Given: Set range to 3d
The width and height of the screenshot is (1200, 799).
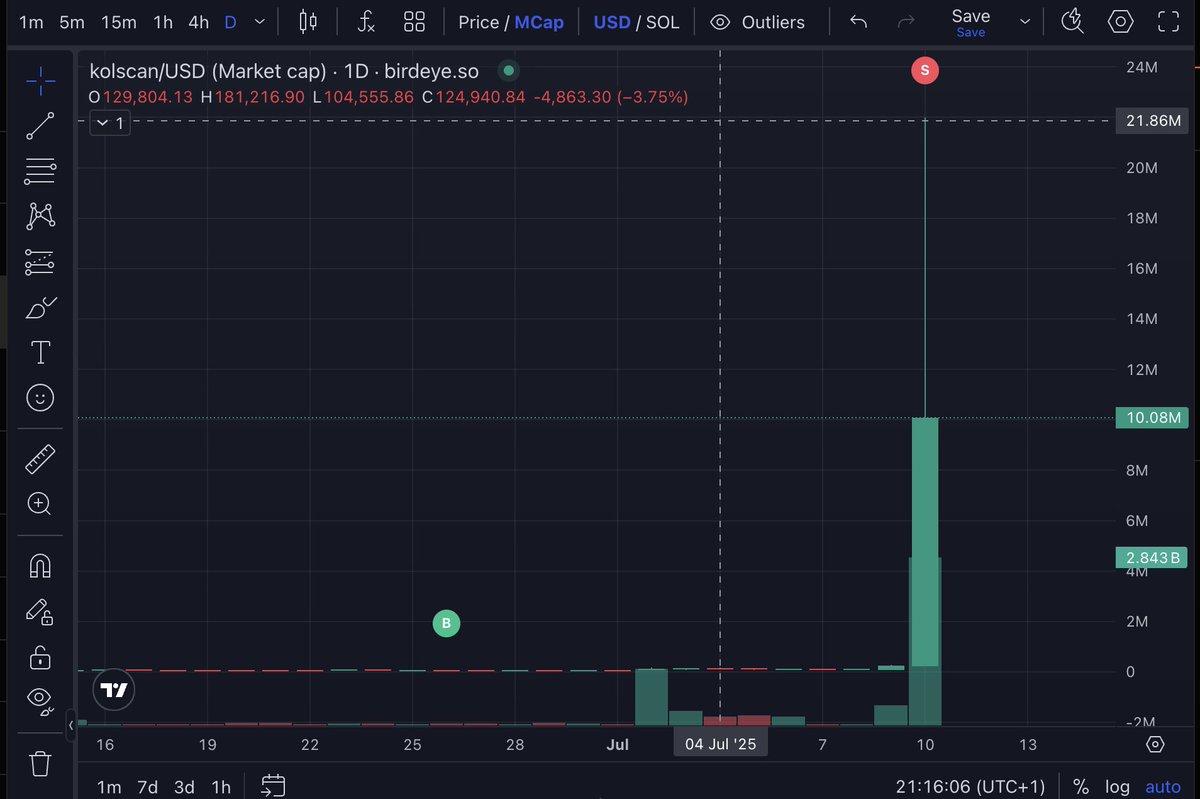Looking at the screenshot, I should pyautogui.click(x=184, y=787).
